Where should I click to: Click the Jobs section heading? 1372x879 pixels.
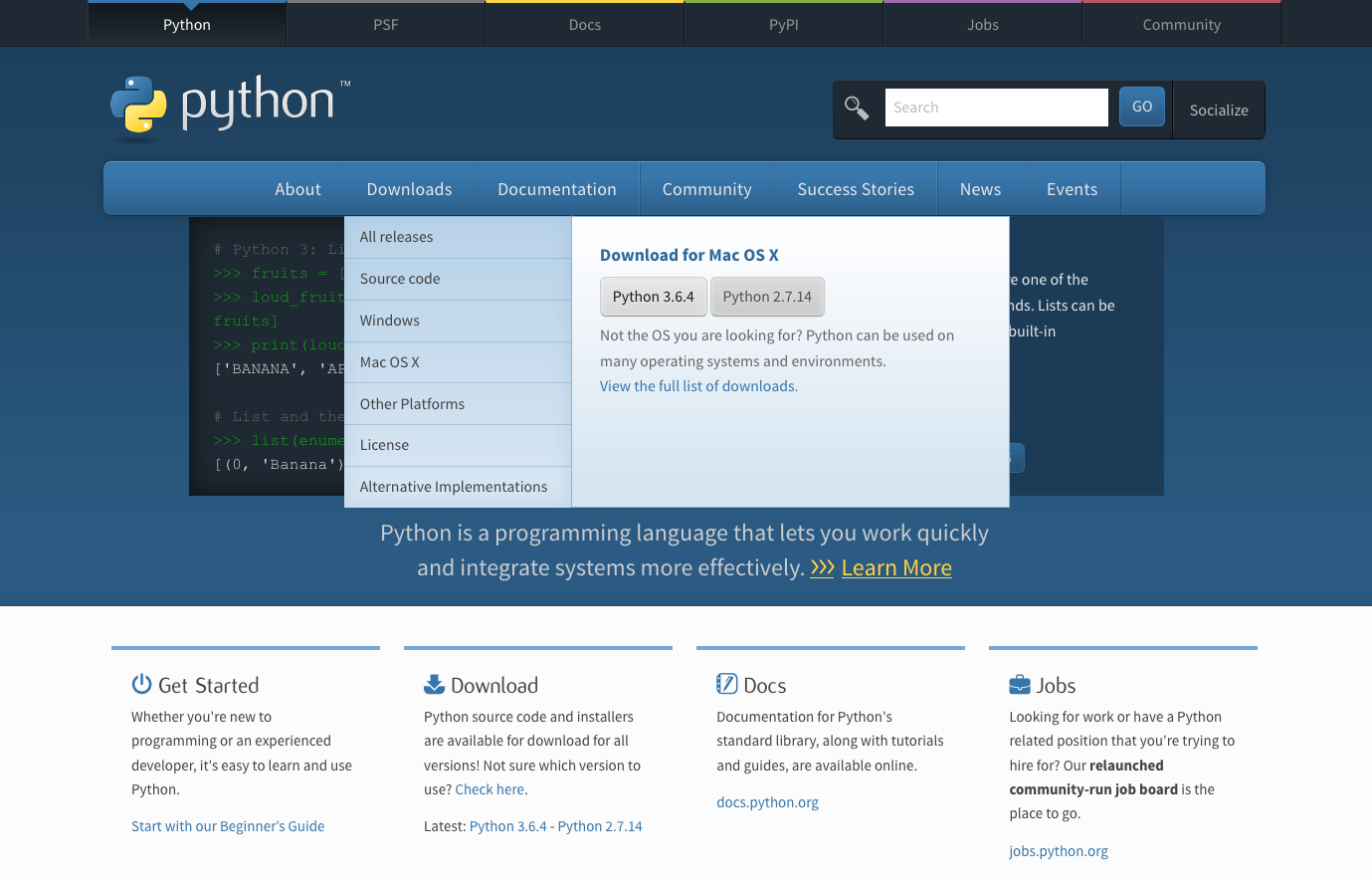pyautogui.click(x=1056, y=685)
